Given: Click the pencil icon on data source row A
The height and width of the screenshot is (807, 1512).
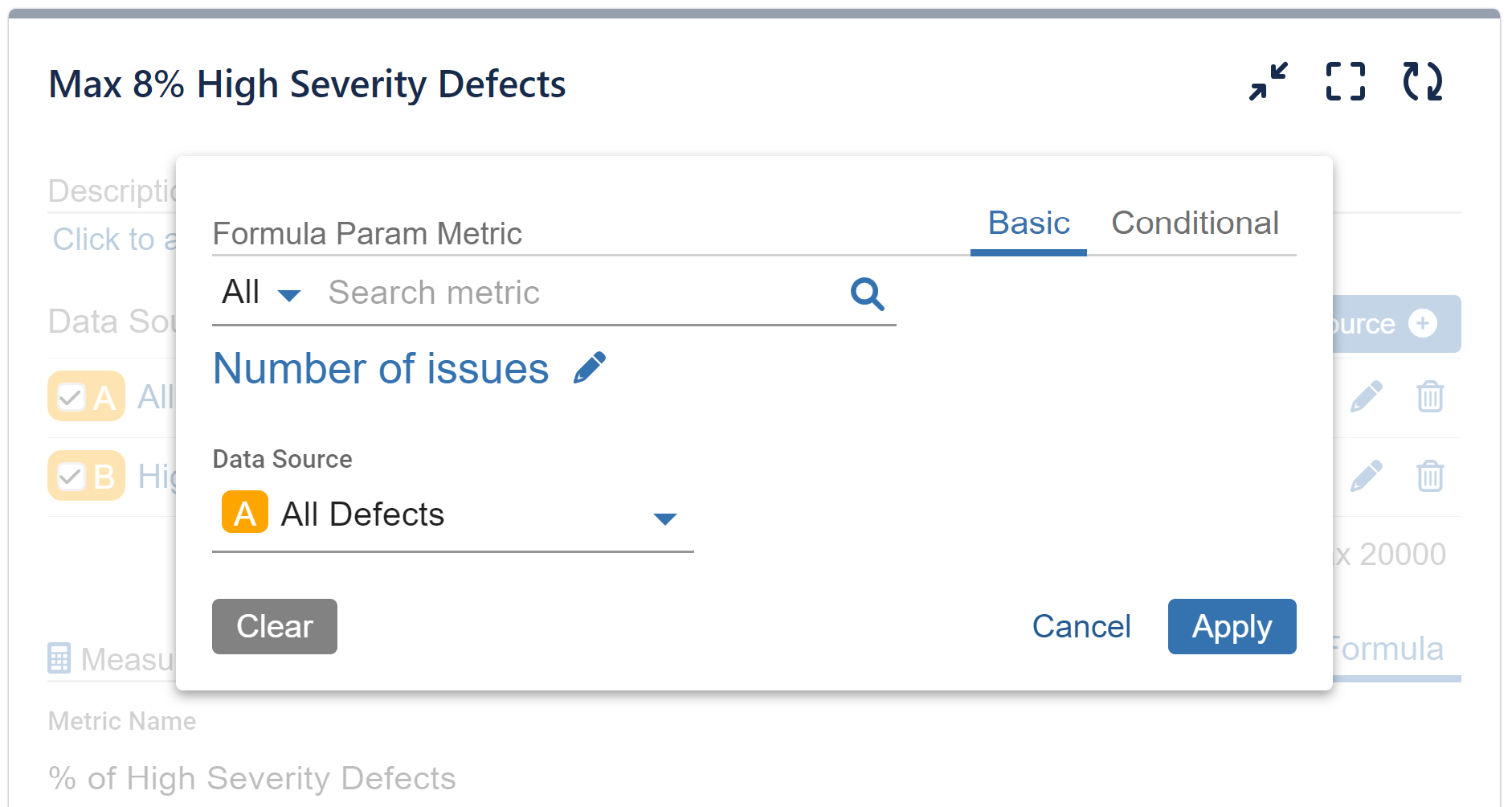Looking at the screenshot, I should [x=1366, y=395].
